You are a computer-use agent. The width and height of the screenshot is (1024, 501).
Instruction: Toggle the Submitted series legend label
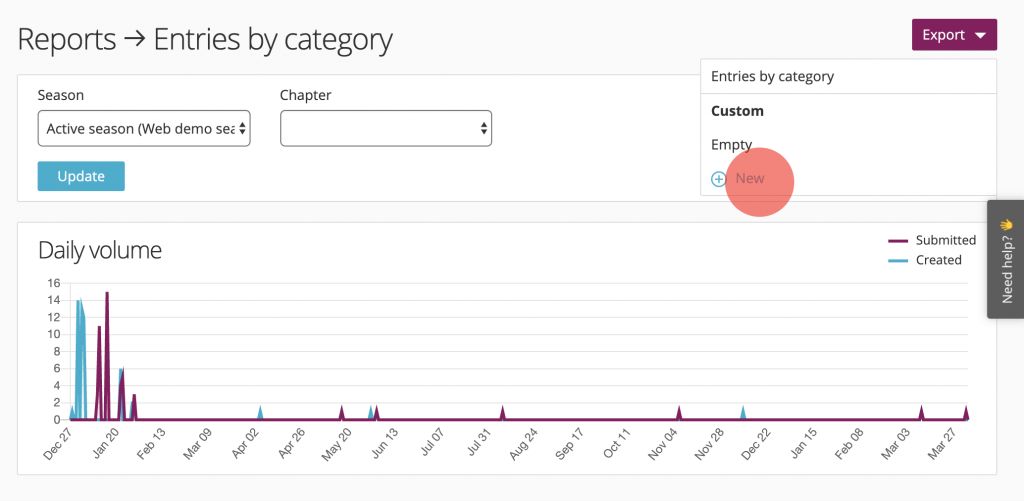point(945,240)
